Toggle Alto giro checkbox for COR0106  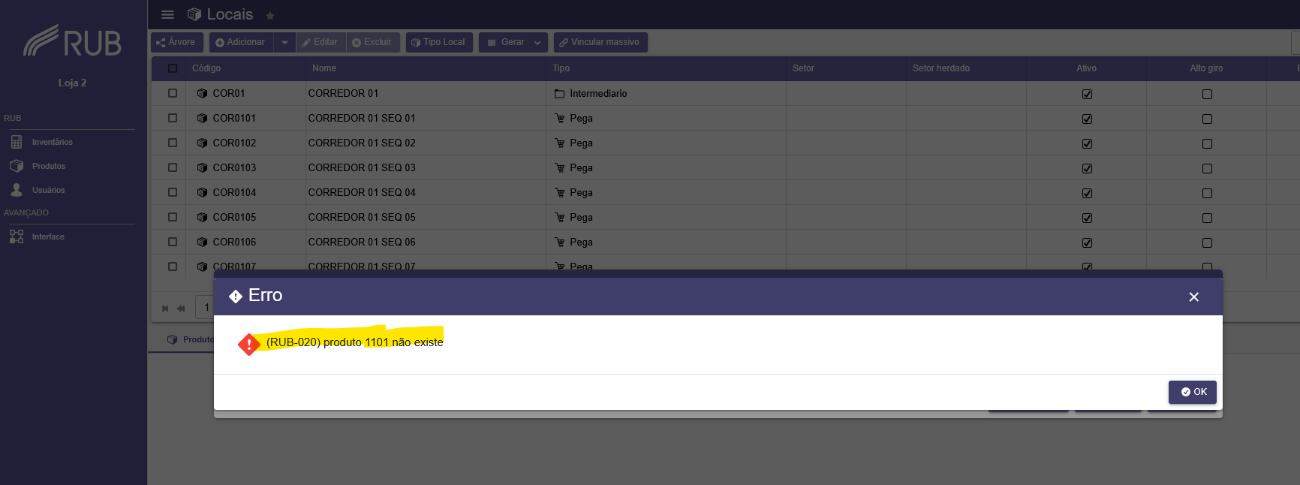[x=1207, y=242]
